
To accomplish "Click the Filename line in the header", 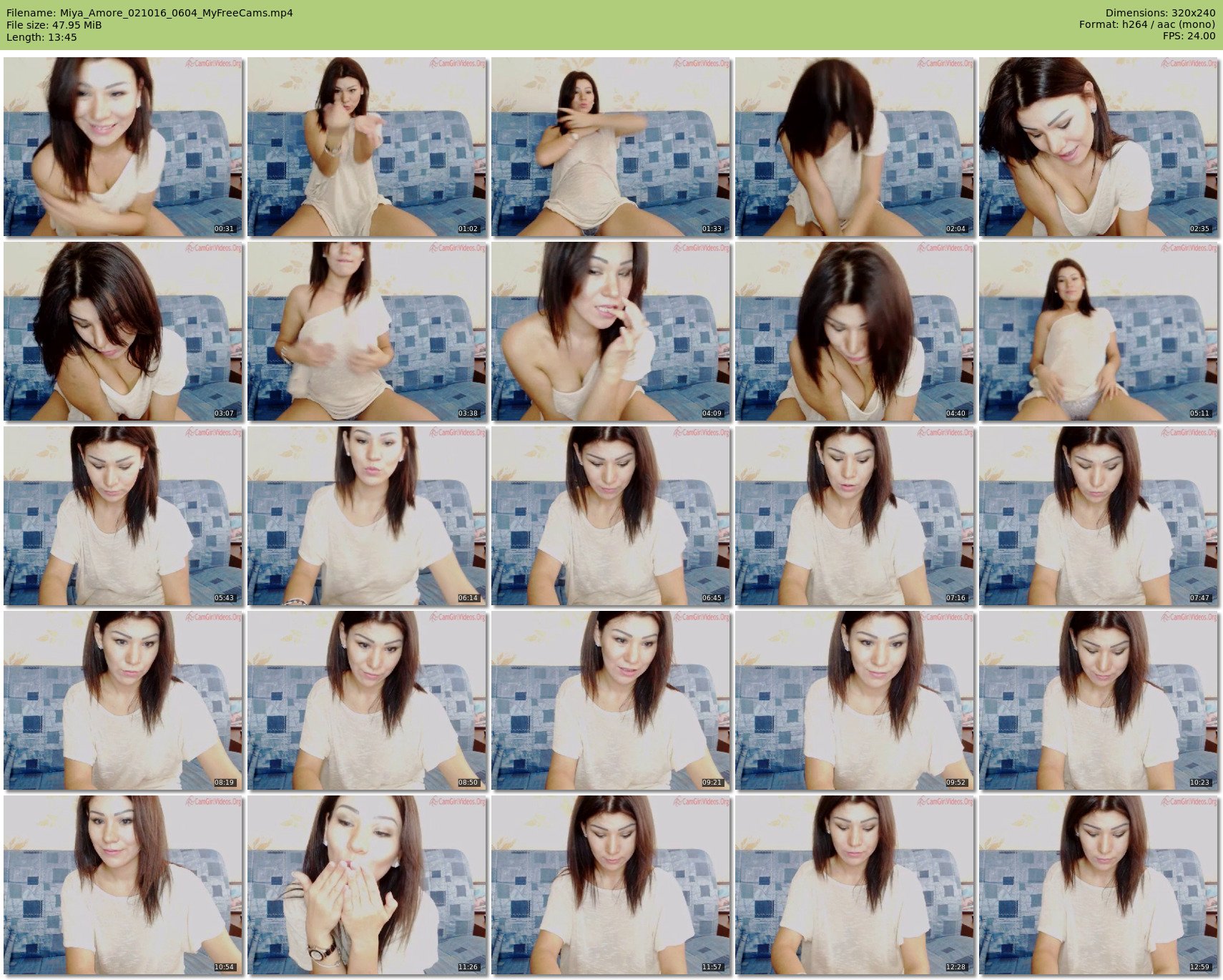I will pyautogui.click(x=149, y=13).
